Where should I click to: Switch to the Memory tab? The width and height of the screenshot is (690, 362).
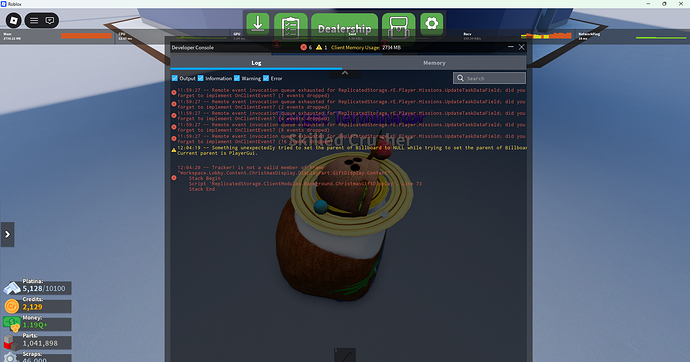(434, 63)
